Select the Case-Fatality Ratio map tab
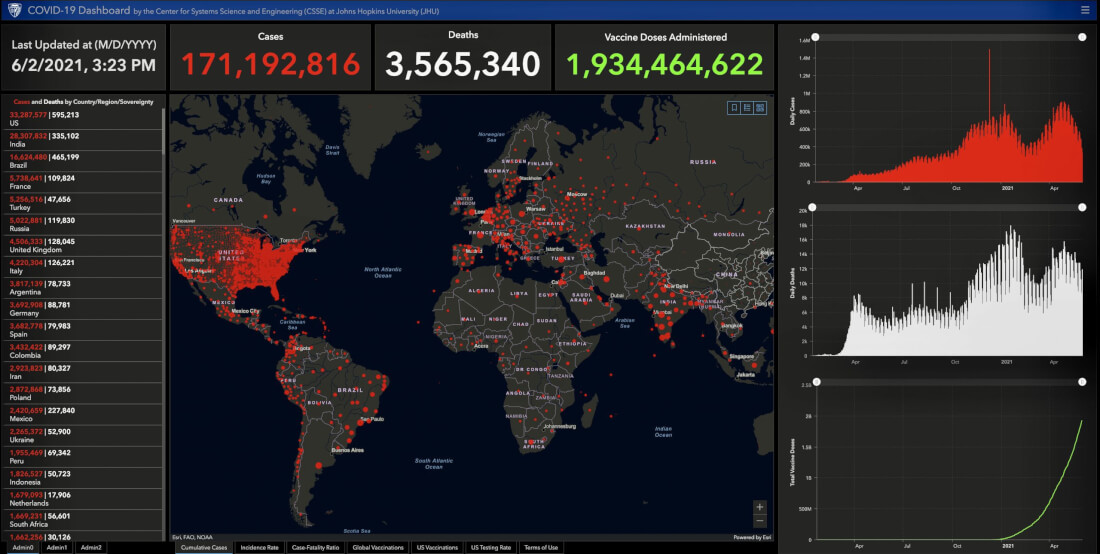Screen dimensions: 1100x554 click(315, 547)
